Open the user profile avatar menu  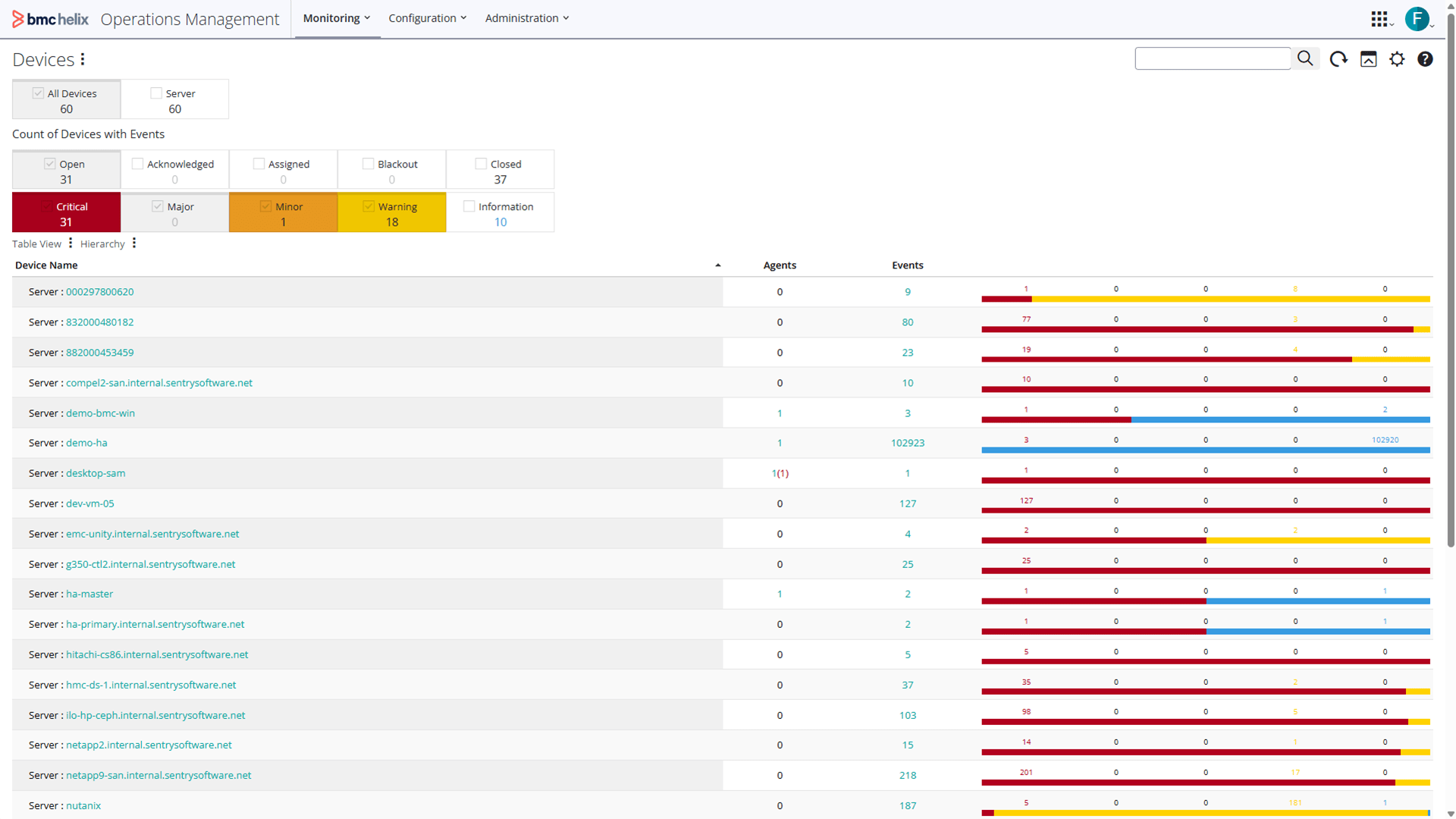point(1417,19)
